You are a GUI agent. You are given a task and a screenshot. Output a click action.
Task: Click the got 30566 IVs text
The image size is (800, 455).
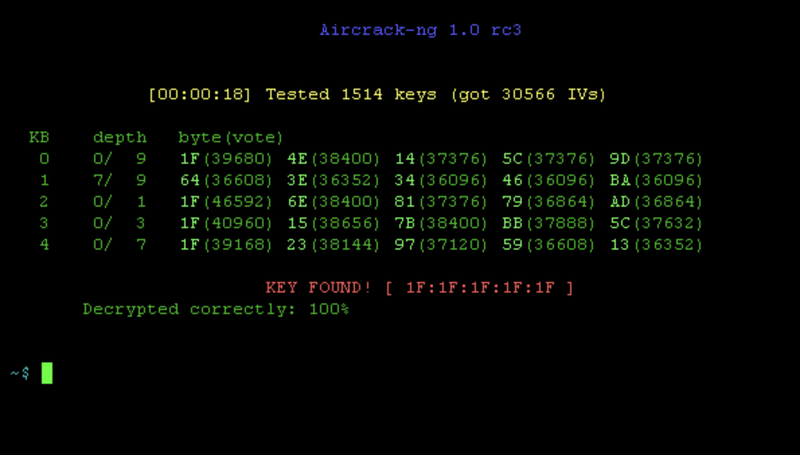(529, 94)
